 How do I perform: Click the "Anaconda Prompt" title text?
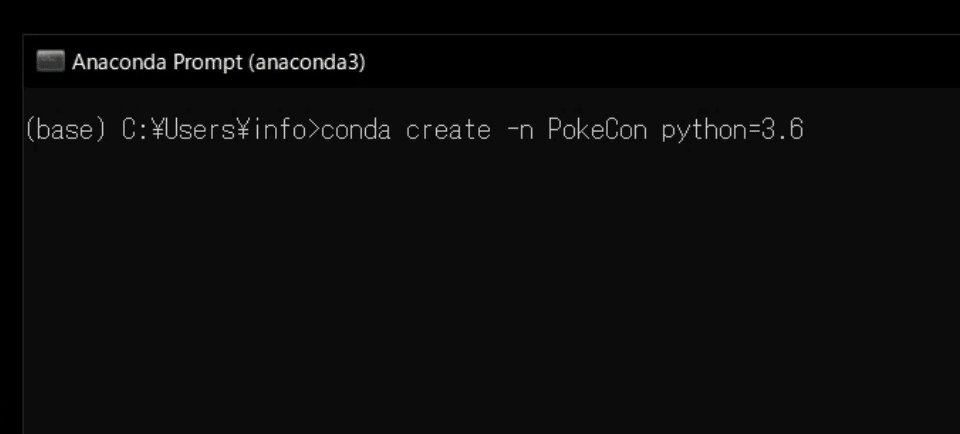pos(157,62)
